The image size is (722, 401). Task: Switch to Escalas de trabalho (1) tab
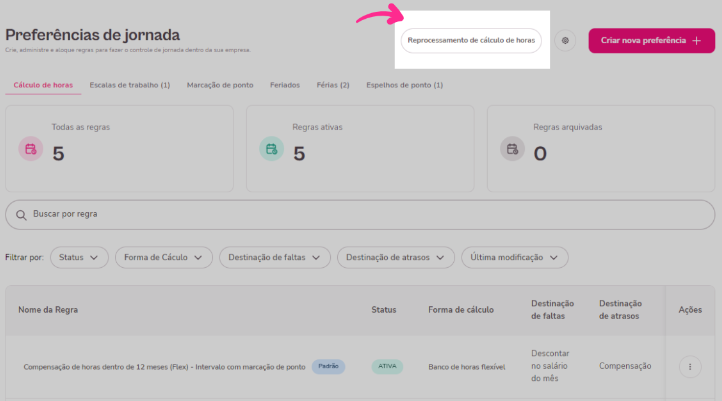[x=130, y=85]
